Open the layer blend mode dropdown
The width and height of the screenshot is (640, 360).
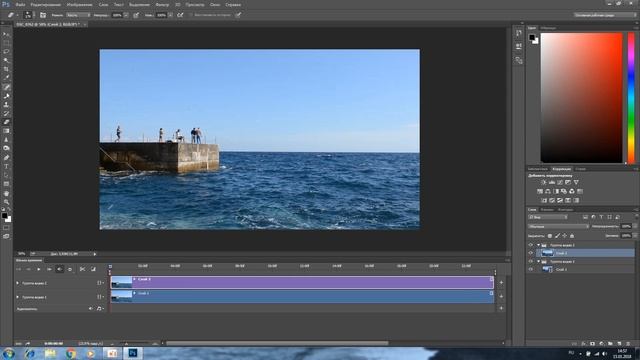coord(558,226)
